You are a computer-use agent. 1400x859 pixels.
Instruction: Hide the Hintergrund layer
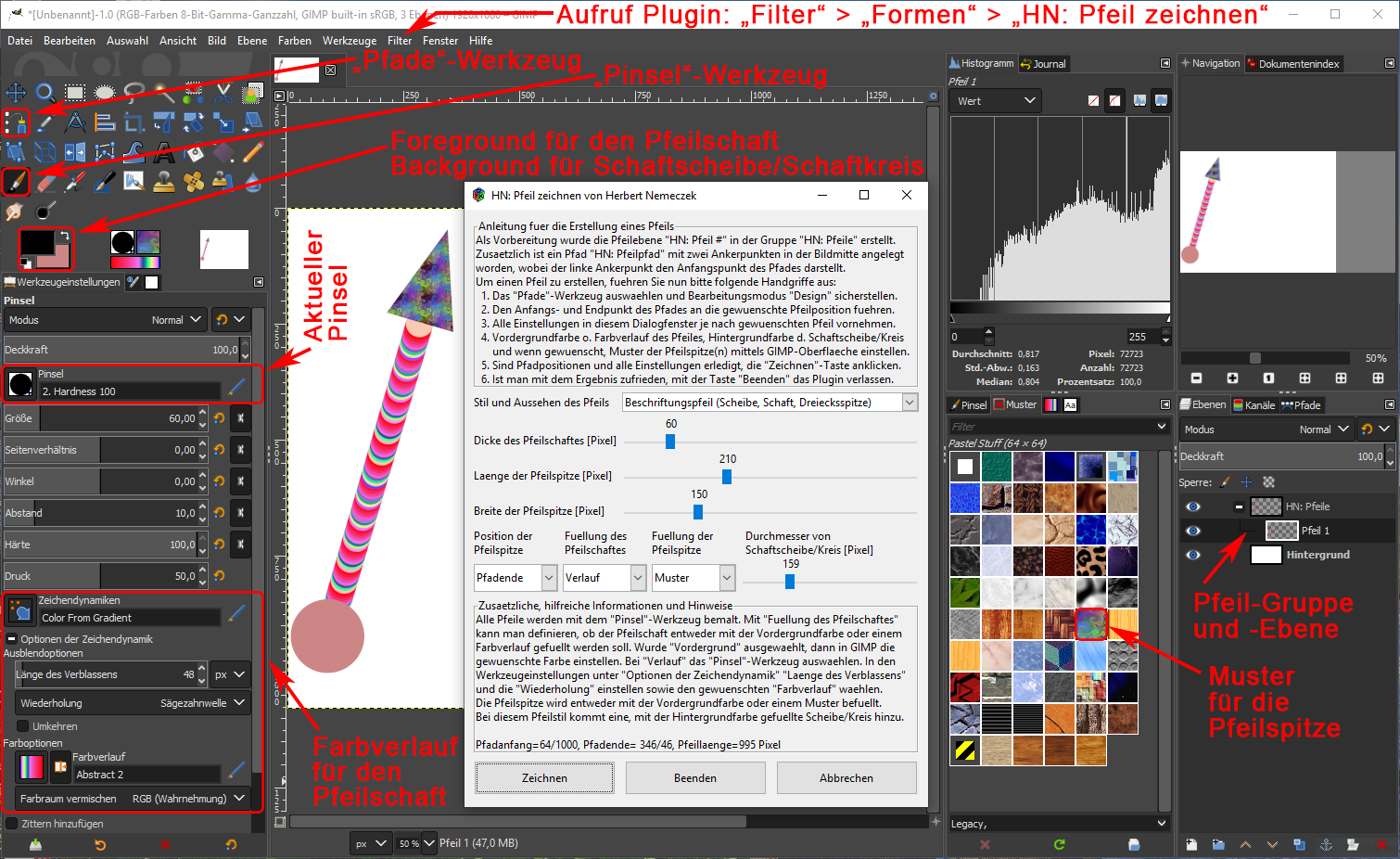tap(1193, 555)
